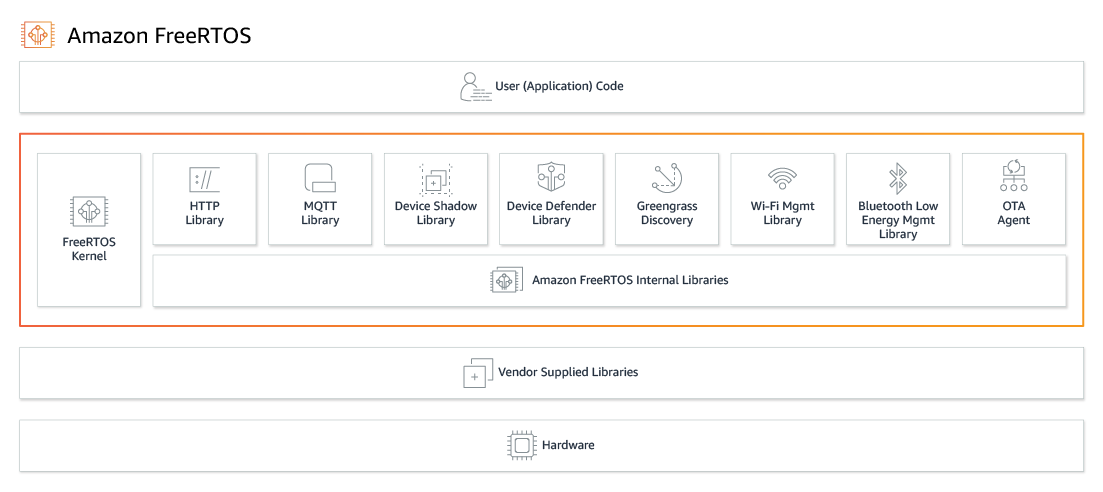The width and height of the screenshot is (1103, 492).
Task: Click the Greengrass Discovery icon
Action: pyautogui.click(x=667, y=177)
